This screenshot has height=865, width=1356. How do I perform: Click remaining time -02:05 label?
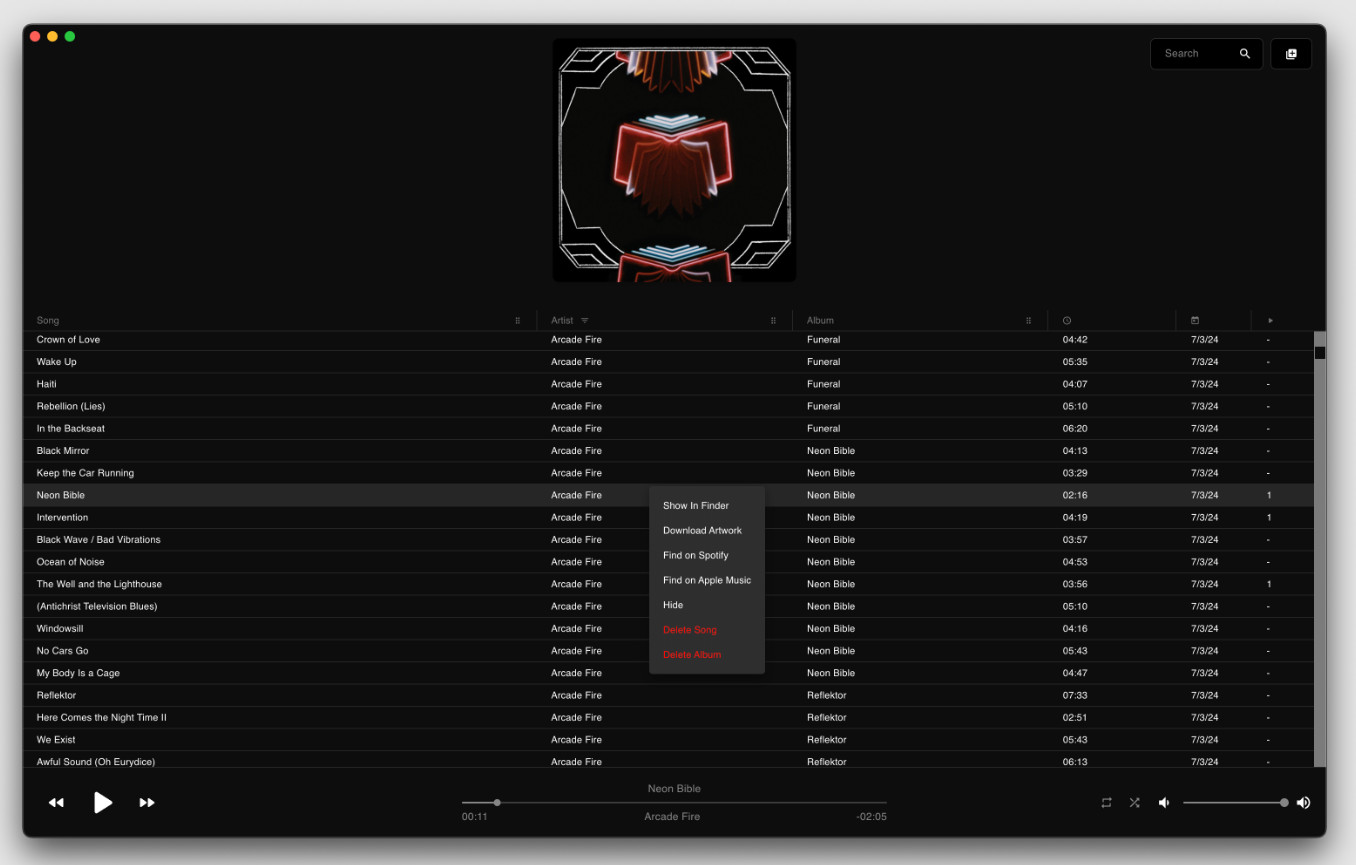click(x=871, y=817)
